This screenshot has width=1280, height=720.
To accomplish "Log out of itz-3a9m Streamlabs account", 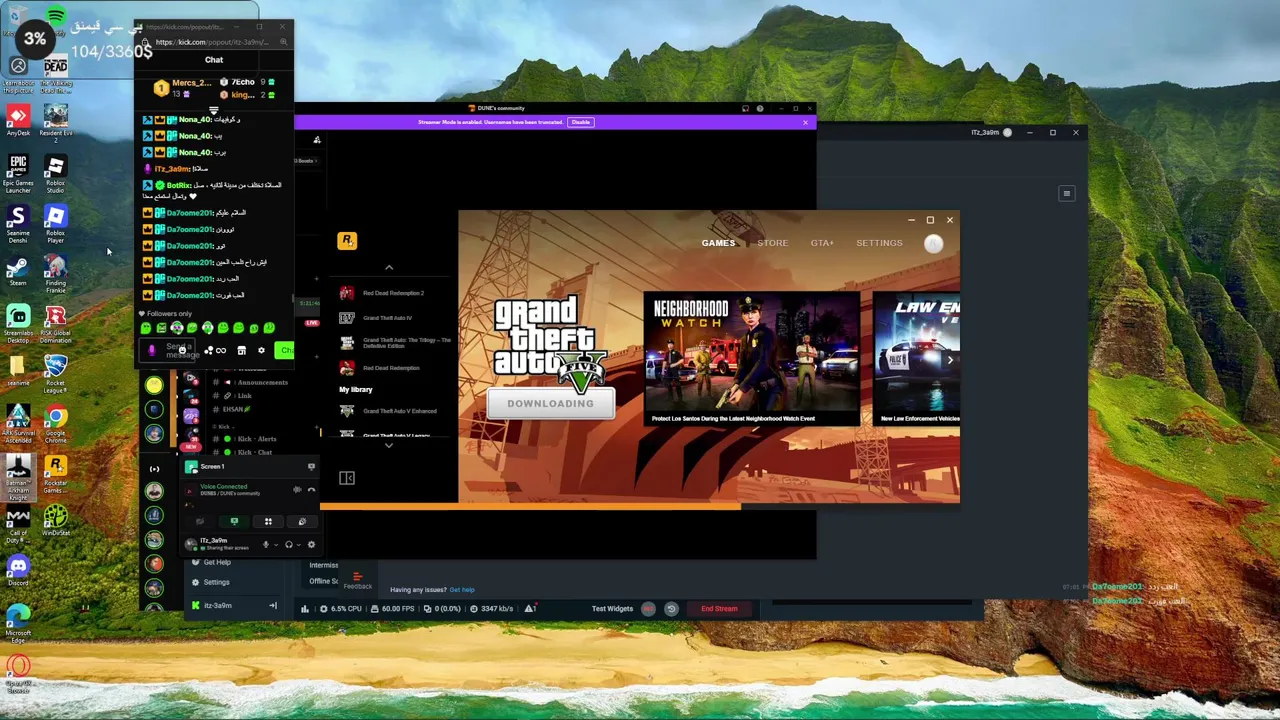I will (x=273, y=606).
